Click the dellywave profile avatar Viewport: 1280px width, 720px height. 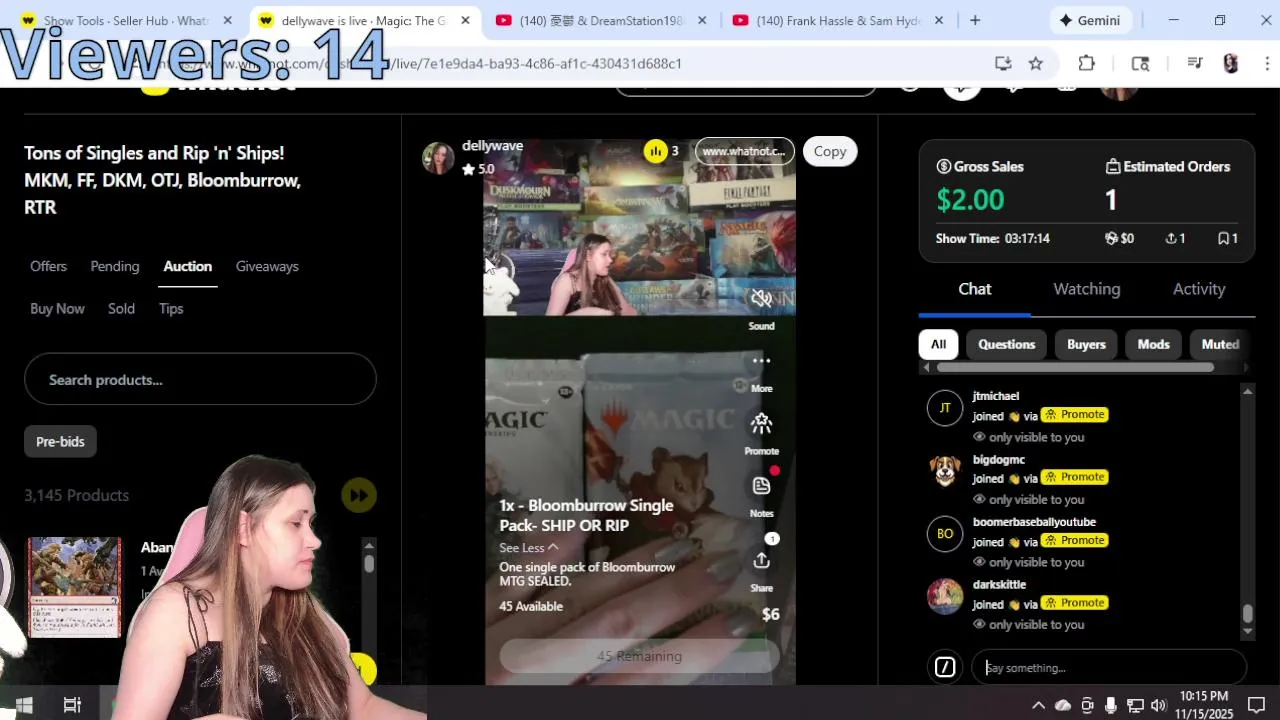pyautogui.click(x=438, y=158)
